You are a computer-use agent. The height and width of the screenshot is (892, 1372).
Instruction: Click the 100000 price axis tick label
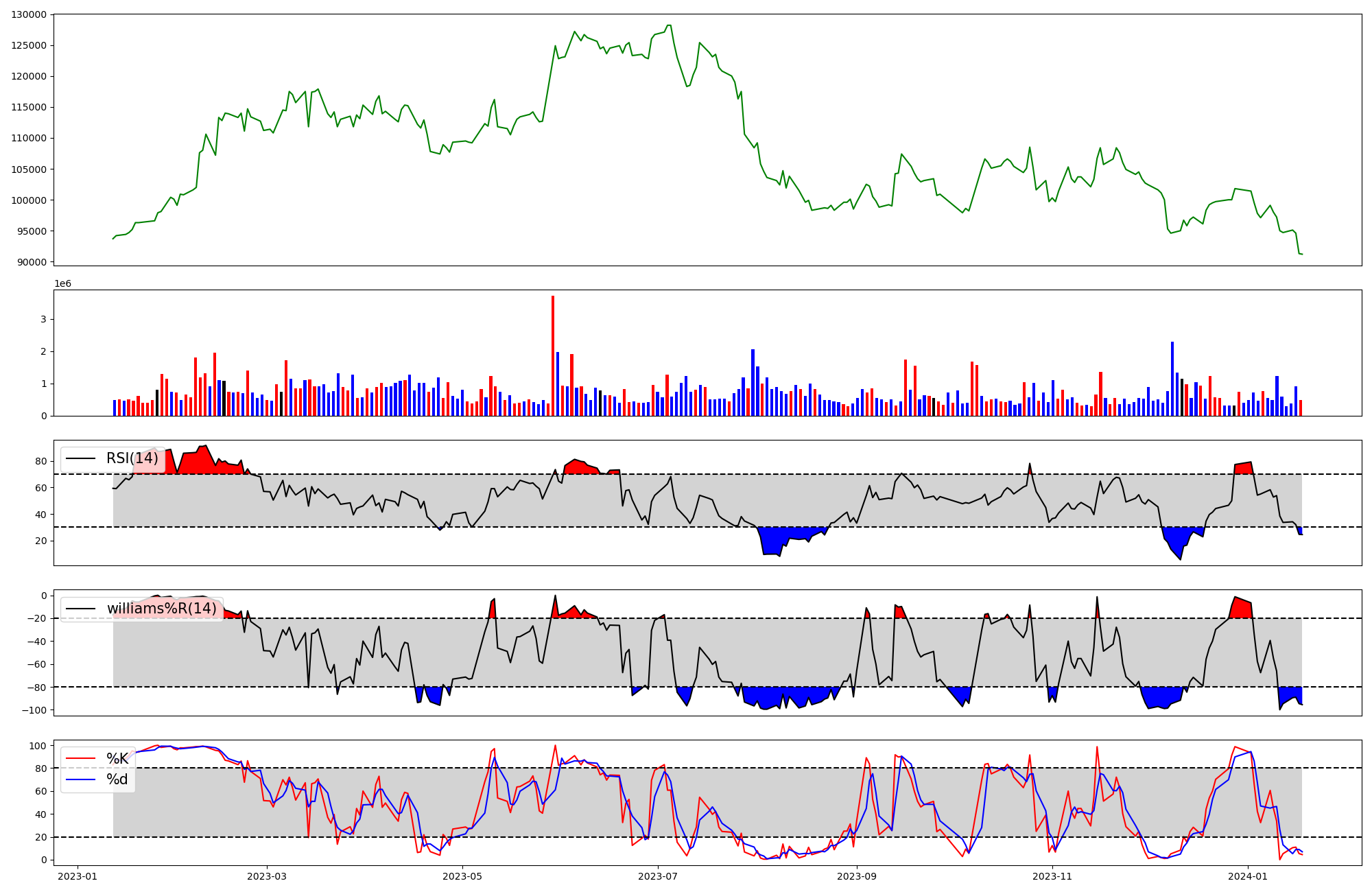(29, 200)
